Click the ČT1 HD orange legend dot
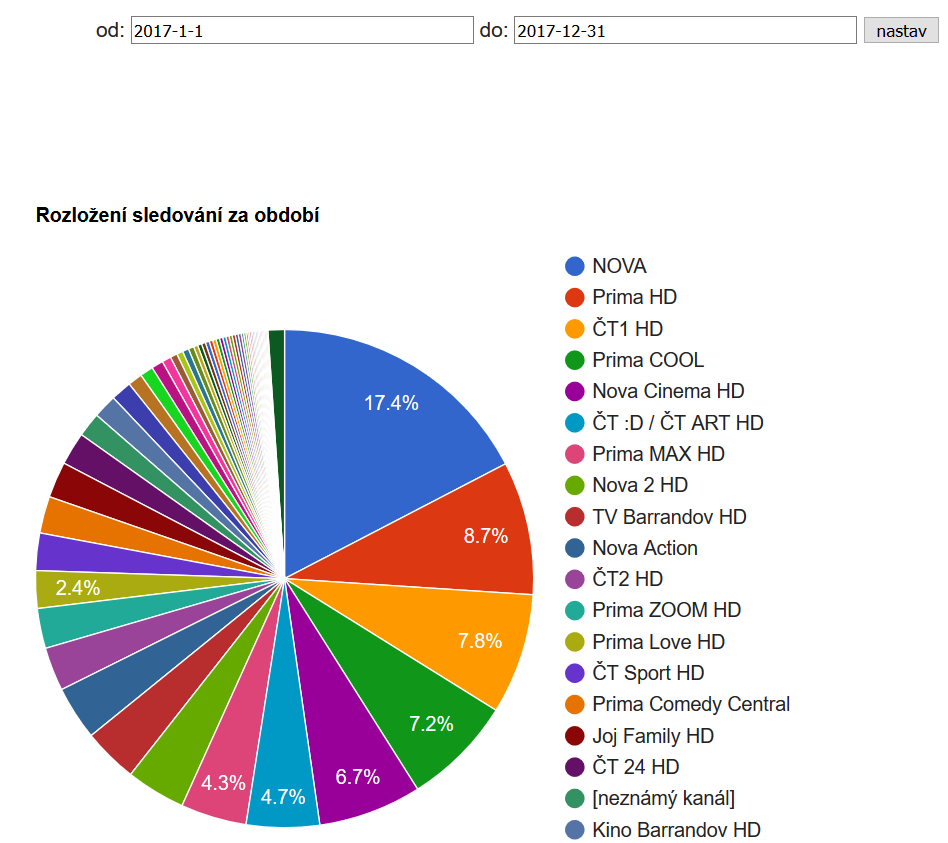 point(574,329)
